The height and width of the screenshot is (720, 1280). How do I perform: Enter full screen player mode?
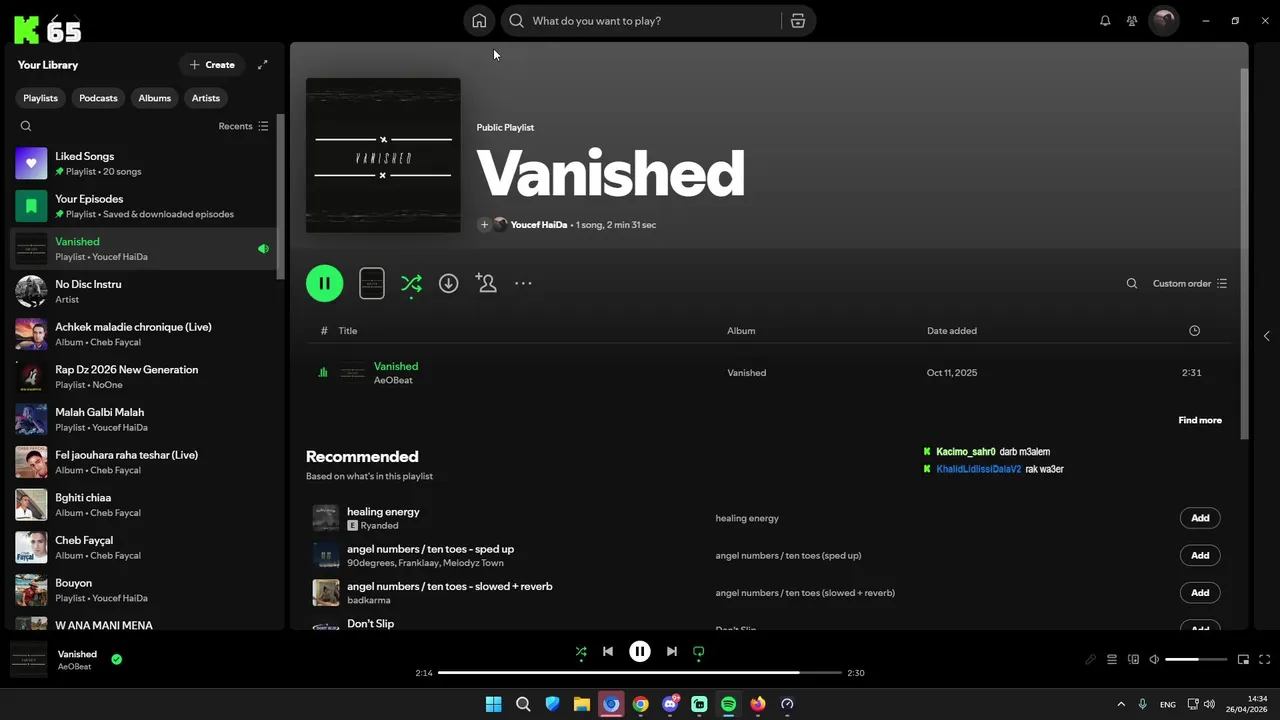click(1265, 660)
